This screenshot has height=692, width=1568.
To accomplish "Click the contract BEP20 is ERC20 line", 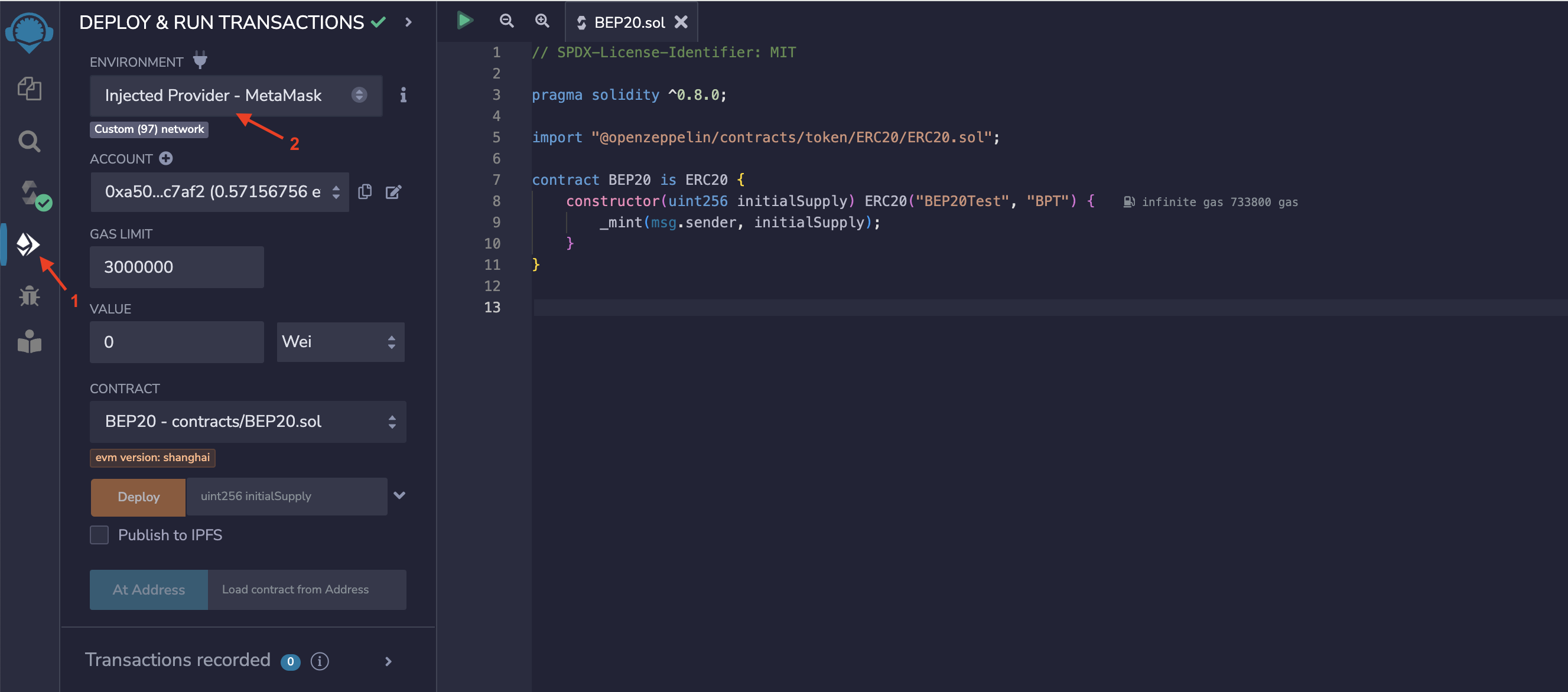I will pos(638,180).
